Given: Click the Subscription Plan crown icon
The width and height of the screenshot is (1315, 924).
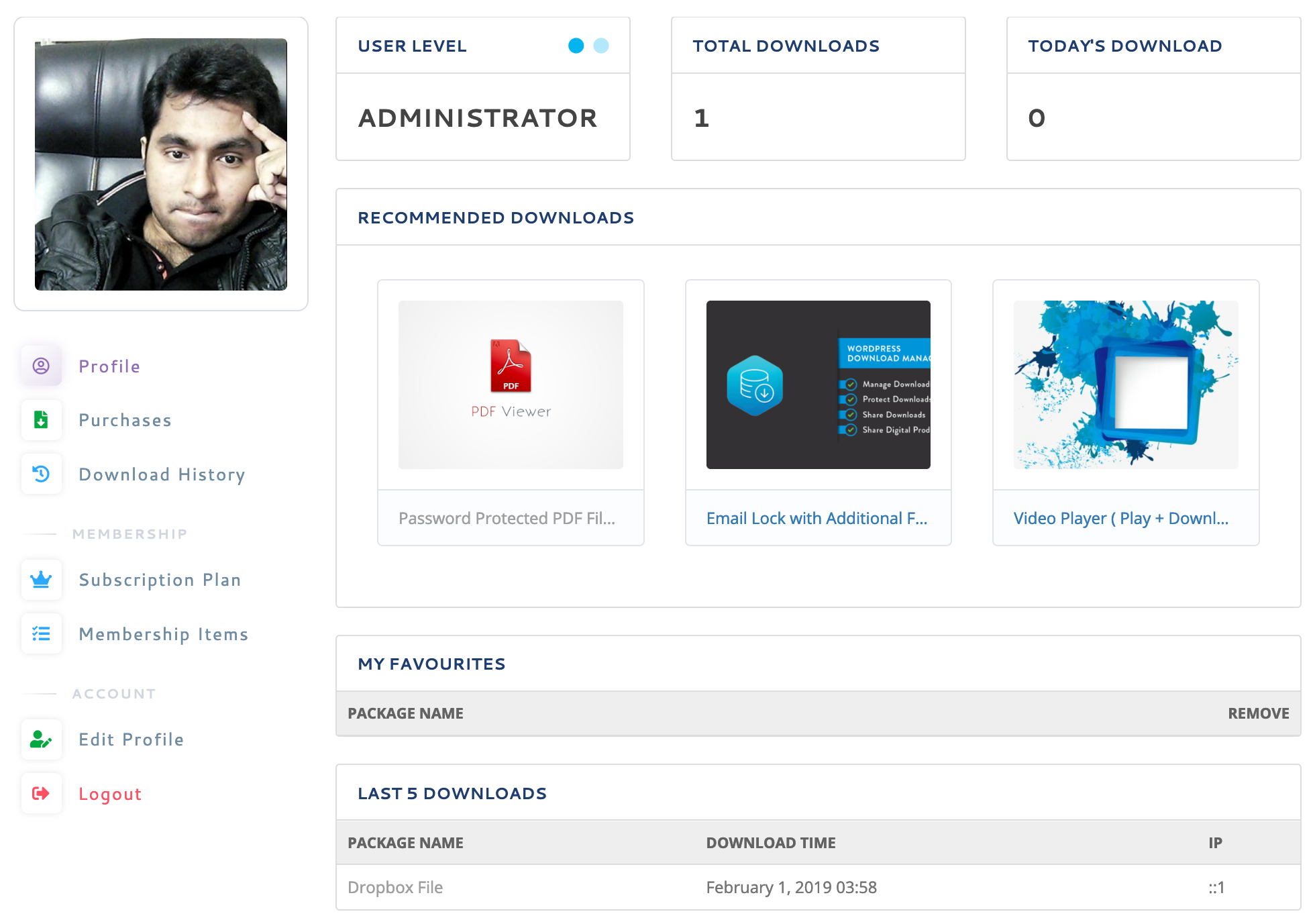Looking at the screenshot, I should (41, 579).
